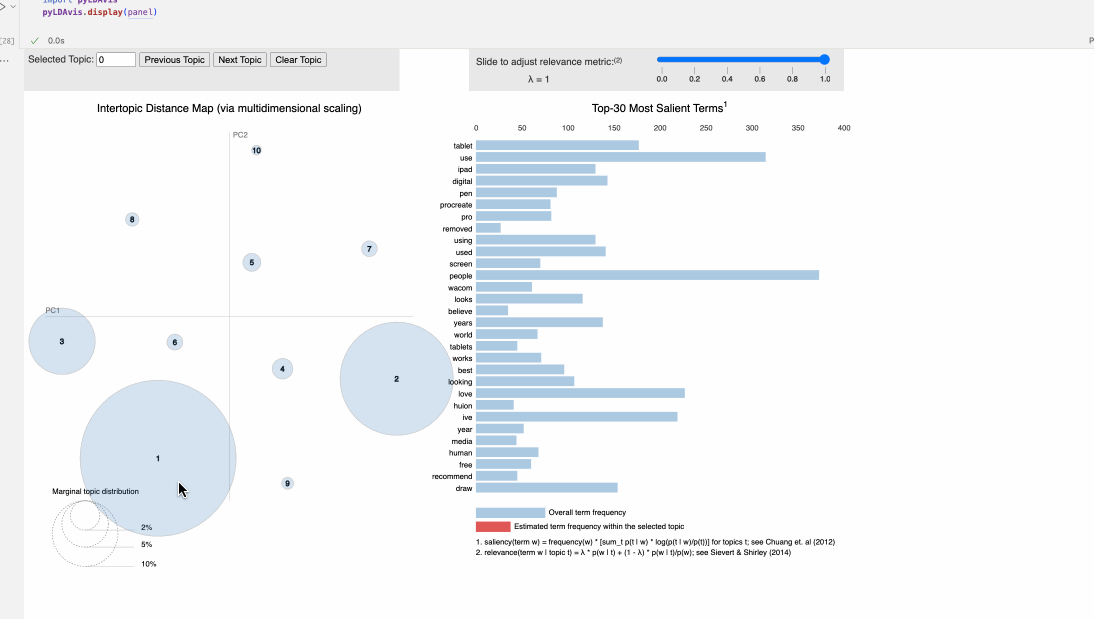Click the term label 'pro'
The height and width of the screenshot is (619, 1094).
click(x=467, y=217)
